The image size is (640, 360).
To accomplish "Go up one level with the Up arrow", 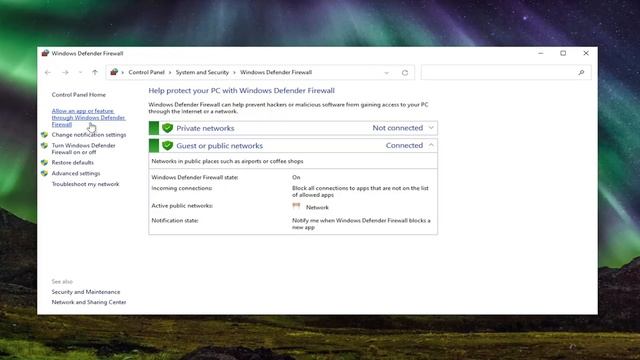I will coord(95,72).
